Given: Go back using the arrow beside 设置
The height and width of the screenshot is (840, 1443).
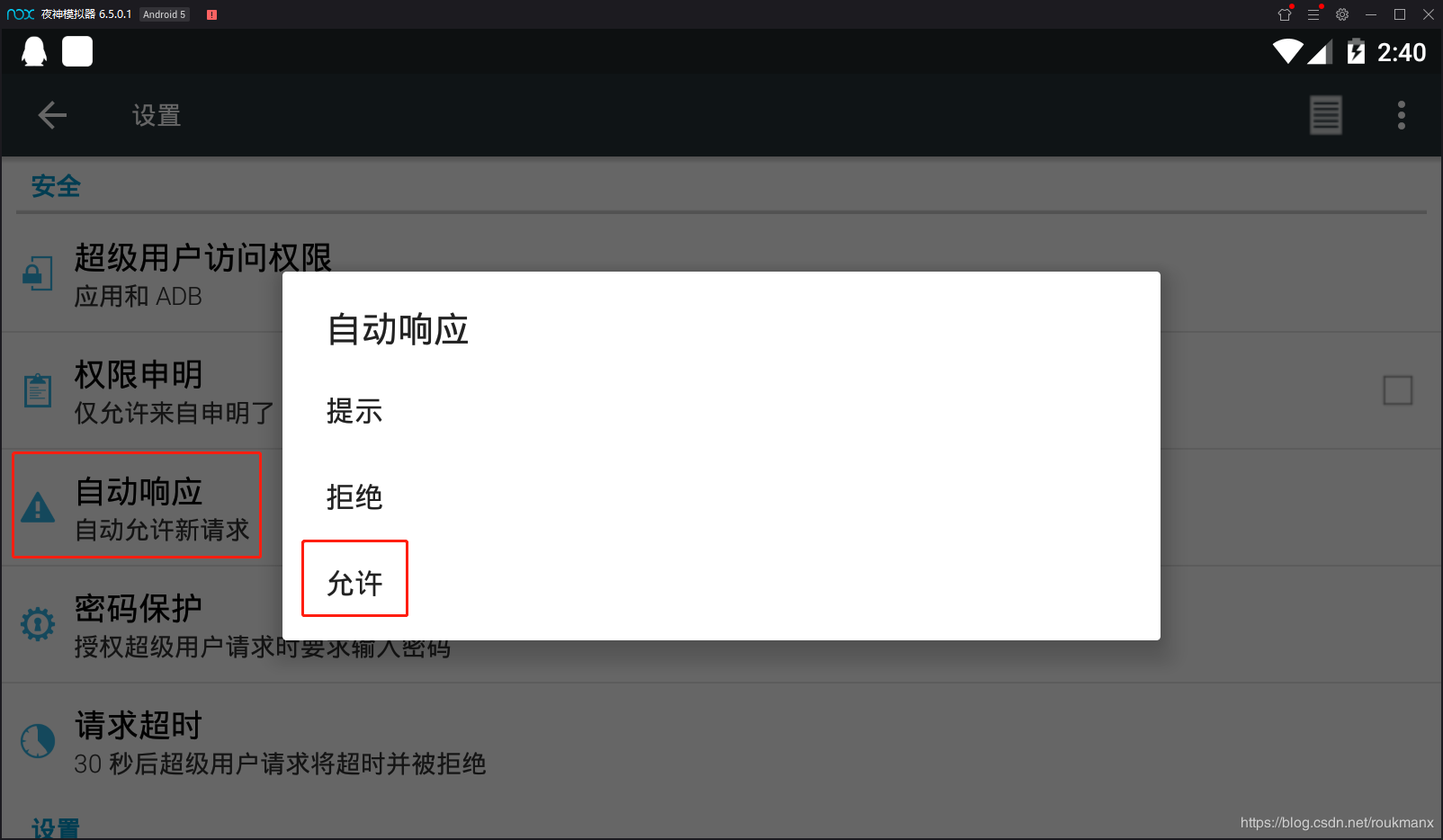Looking at the screenshot, I should (x=52, y=115).
